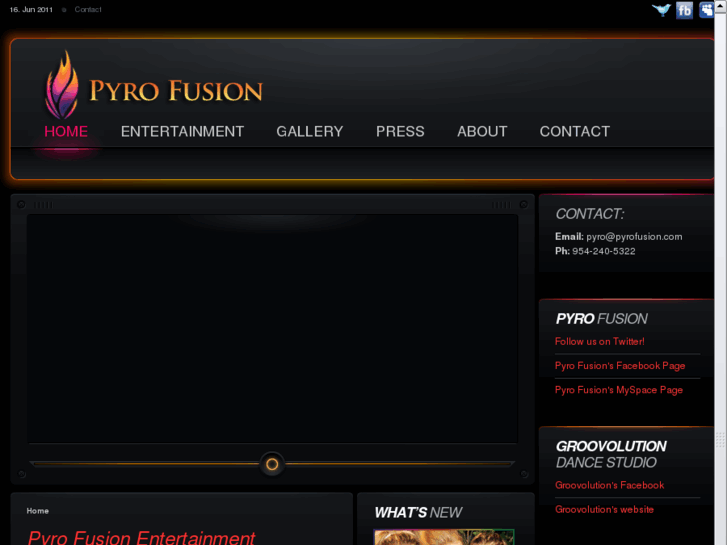Open Pyro Fusion's MySpace Page link

619,390
